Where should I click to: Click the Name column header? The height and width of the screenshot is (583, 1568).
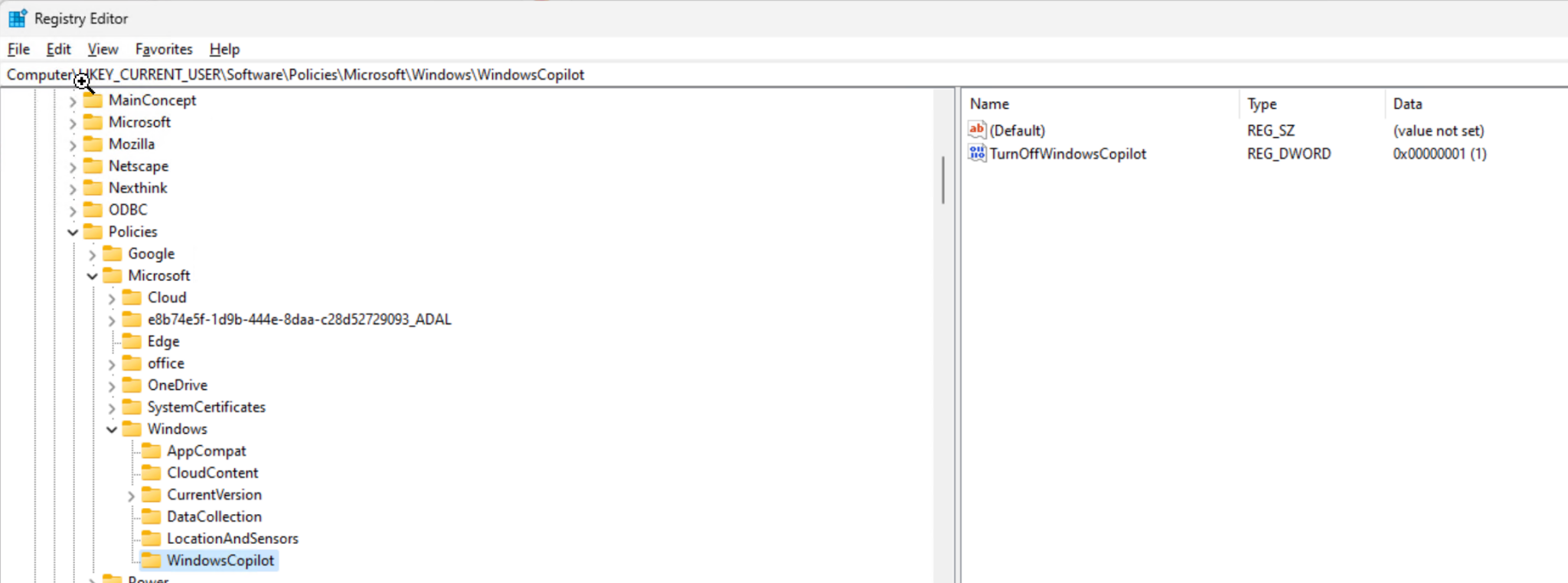point(1101,103)
